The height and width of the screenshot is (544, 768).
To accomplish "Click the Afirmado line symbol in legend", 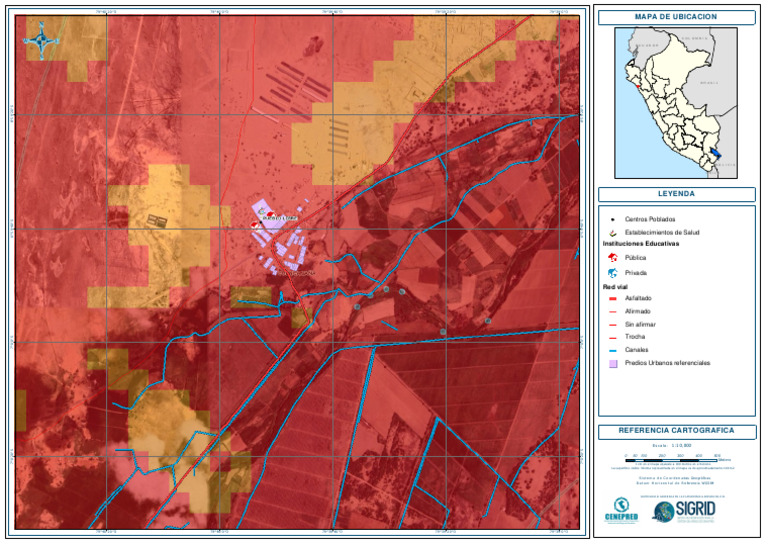I will point(612,312).
